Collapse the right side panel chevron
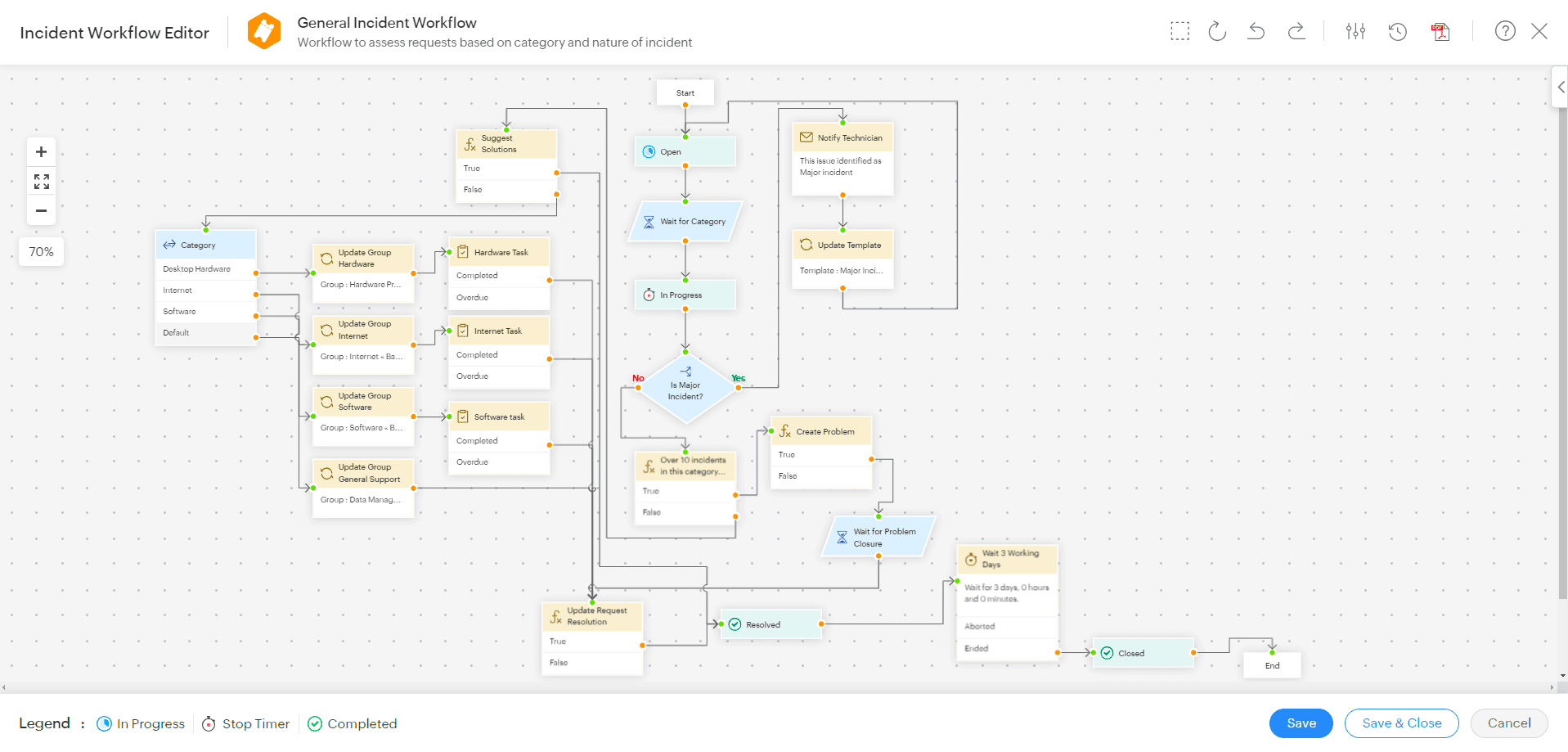This screenshot has height=752, width=1568. [x=1560, y=86]
